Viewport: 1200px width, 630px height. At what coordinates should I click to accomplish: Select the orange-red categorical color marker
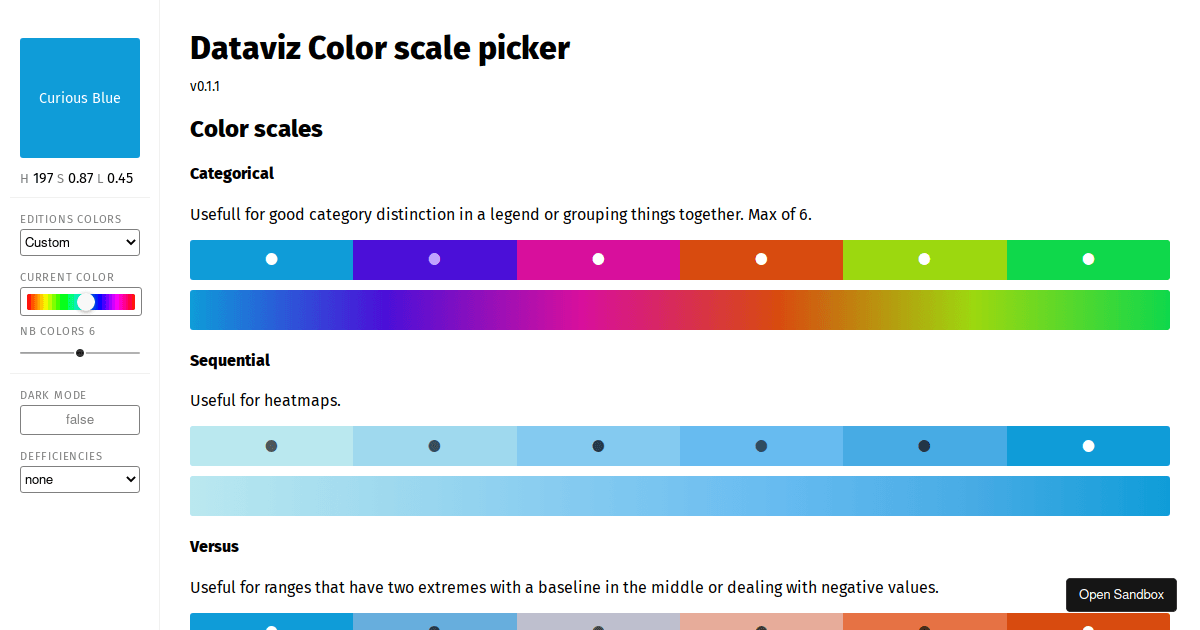[x=761, y=259]
